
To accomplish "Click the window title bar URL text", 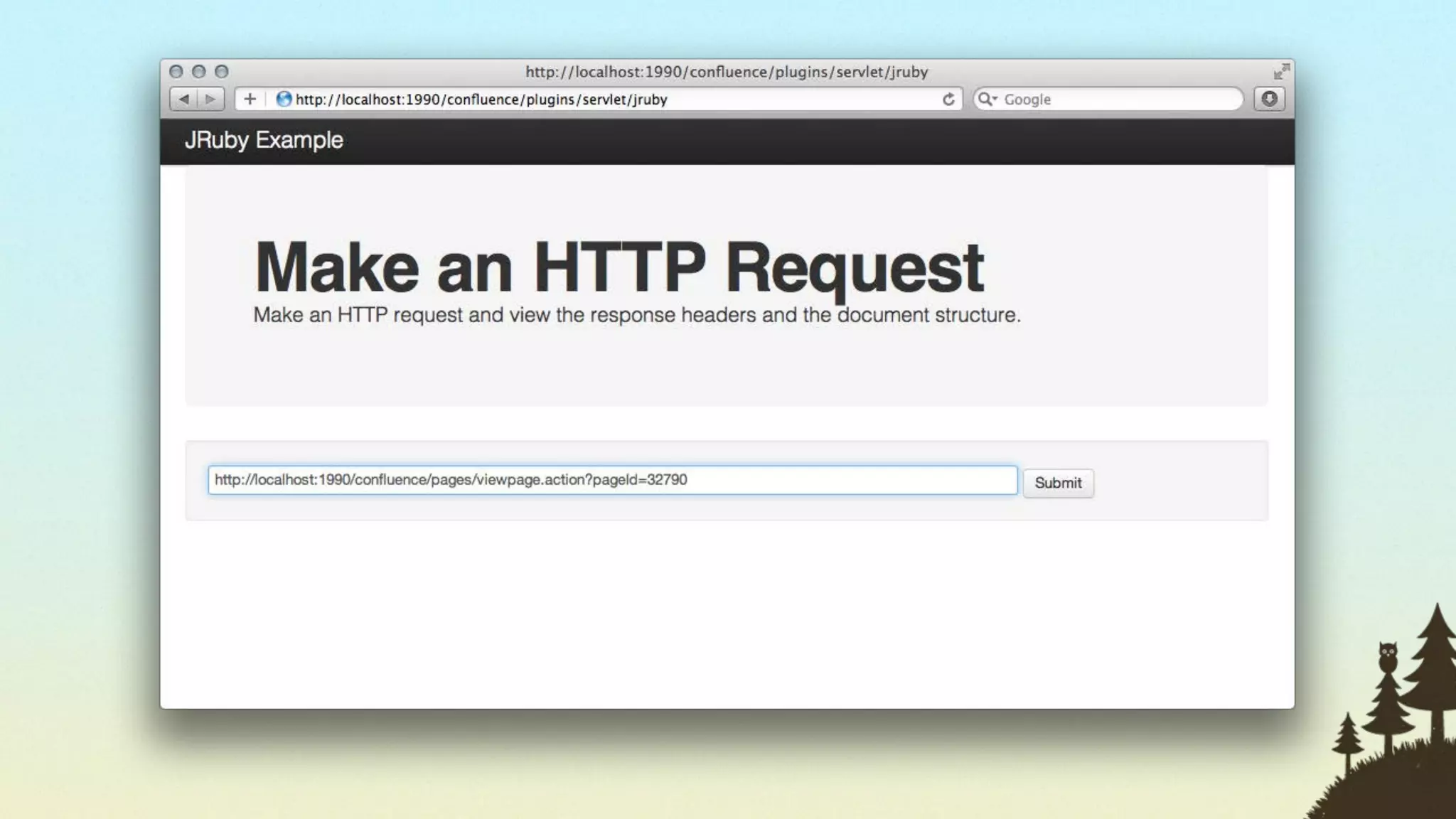I will tap(727, 72).
